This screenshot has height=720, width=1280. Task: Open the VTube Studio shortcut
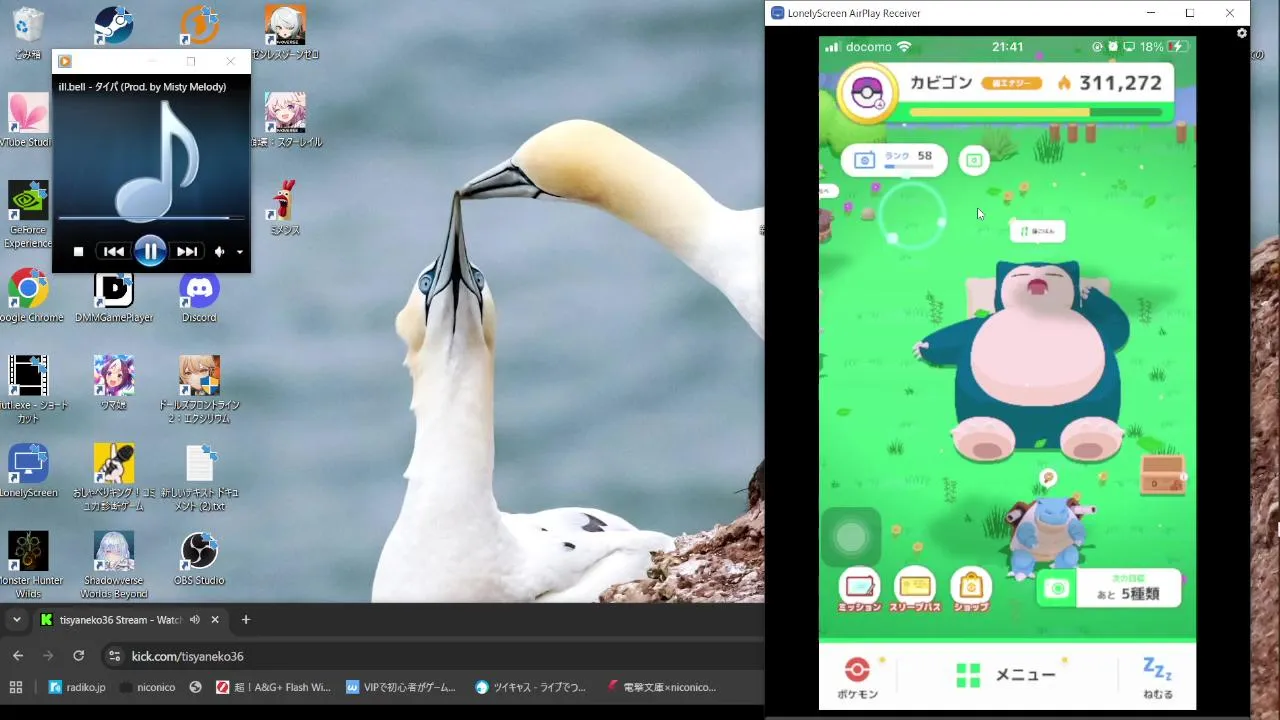tap(27, 120)
